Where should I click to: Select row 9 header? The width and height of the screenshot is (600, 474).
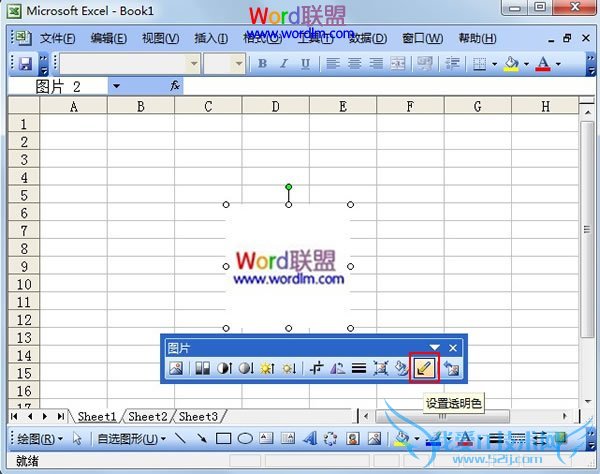(24, 266)
